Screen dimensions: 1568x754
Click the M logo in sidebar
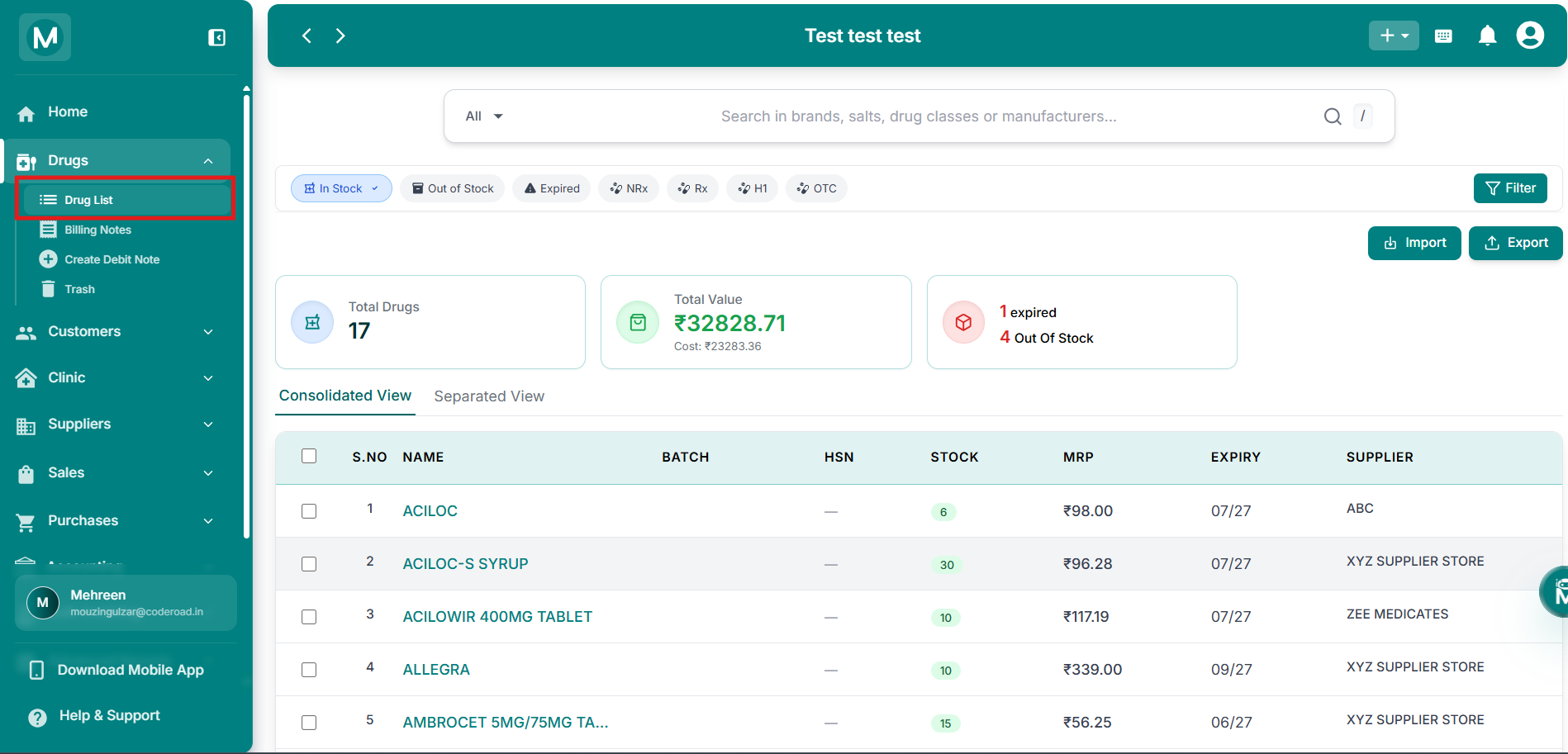tap(45, 37)
